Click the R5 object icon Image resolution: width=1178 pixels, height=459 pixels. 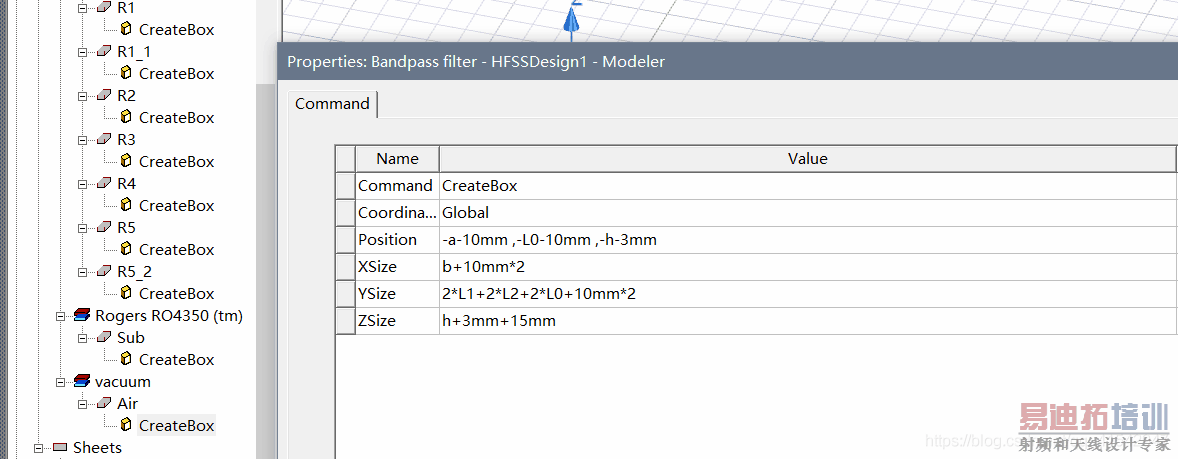click(104, 227)
